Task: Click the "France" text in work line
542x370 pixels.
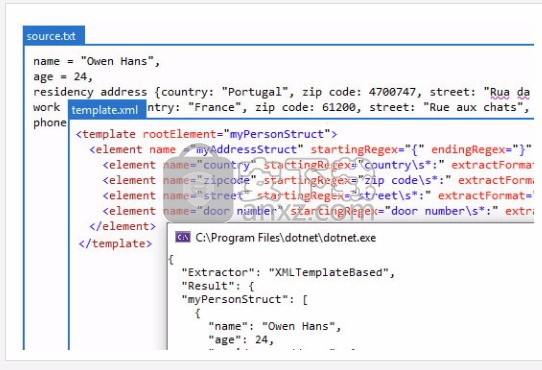Action: tap(214, 107)
